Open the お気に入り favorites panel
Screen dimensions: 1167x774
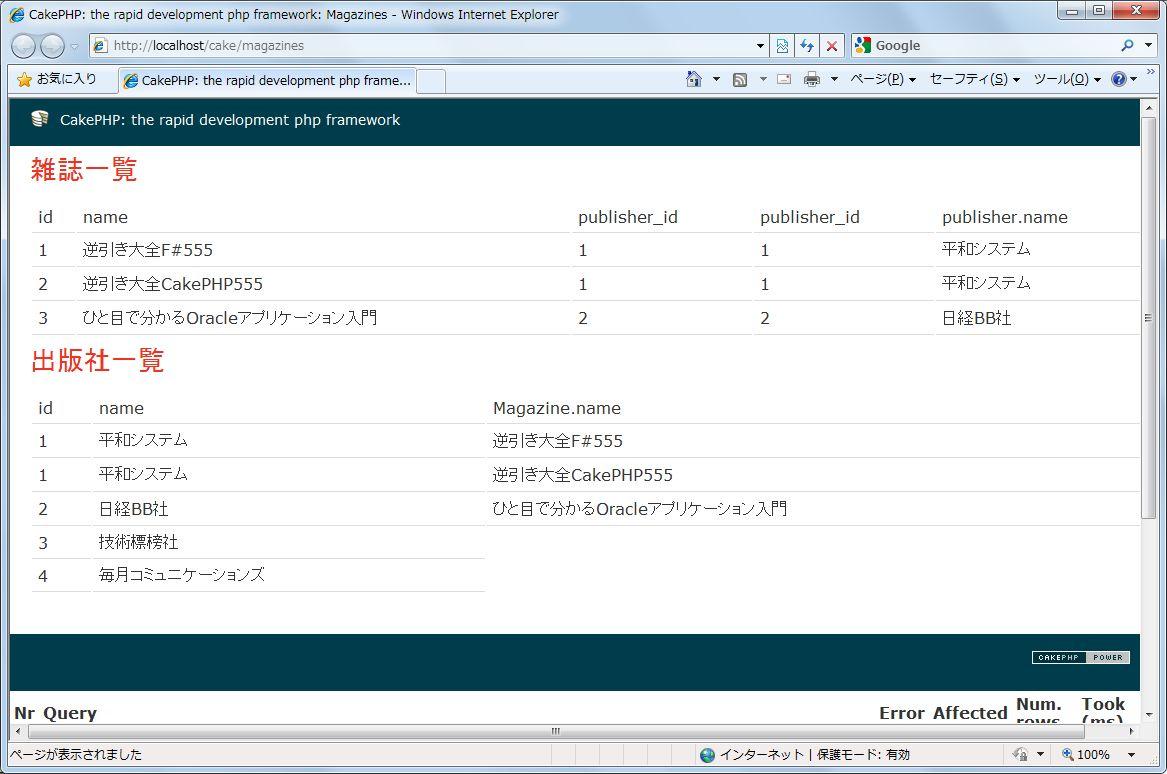(58, 80)
